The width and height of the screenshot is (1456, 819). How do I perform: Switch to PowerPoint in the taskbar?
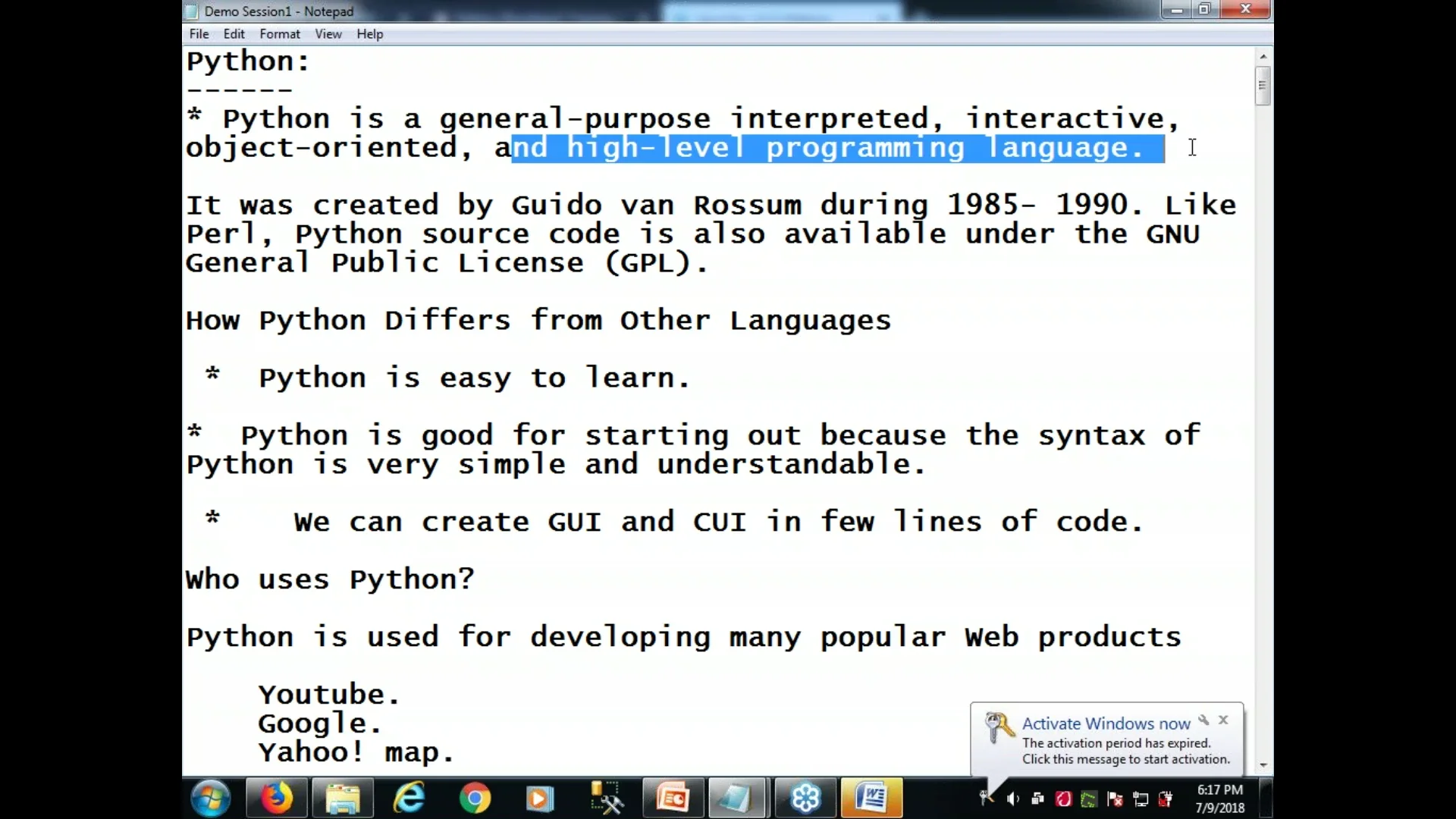click(673, 799)
